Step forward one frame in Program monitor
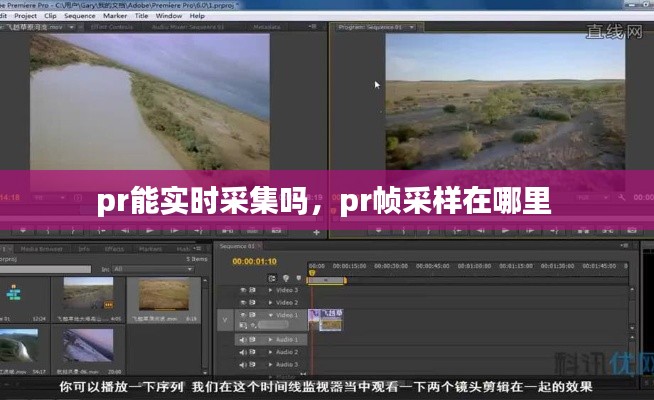654x400 pixels. tap(530, 230)
